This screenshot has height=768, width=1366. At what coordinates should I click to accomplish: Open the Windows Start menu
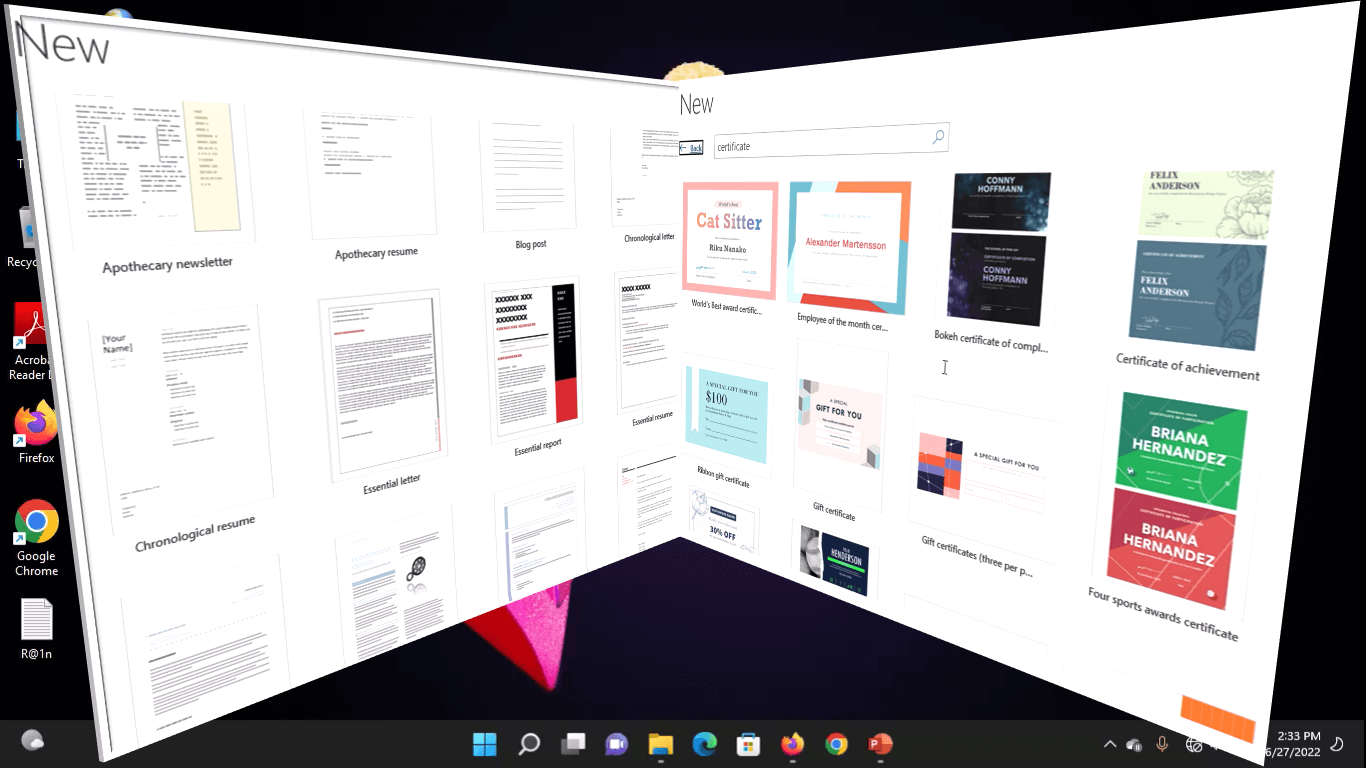(484, 744)
